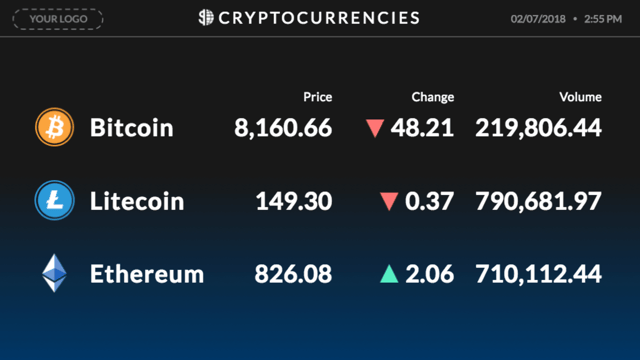
Task: Click the globe icon beside Cryptocurrencies title
Action: click(206, 18)
